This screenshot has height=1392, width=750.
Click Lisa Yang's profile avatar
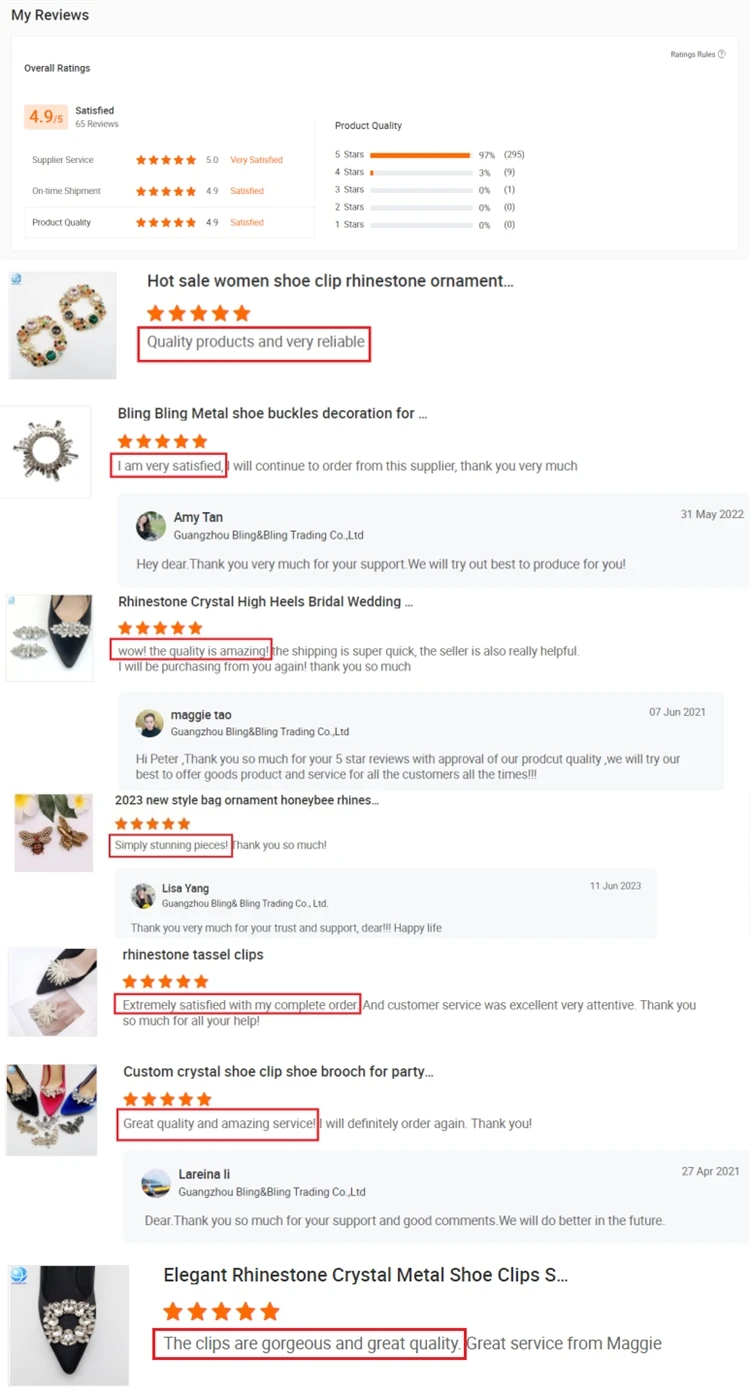(x=144, y=894)
